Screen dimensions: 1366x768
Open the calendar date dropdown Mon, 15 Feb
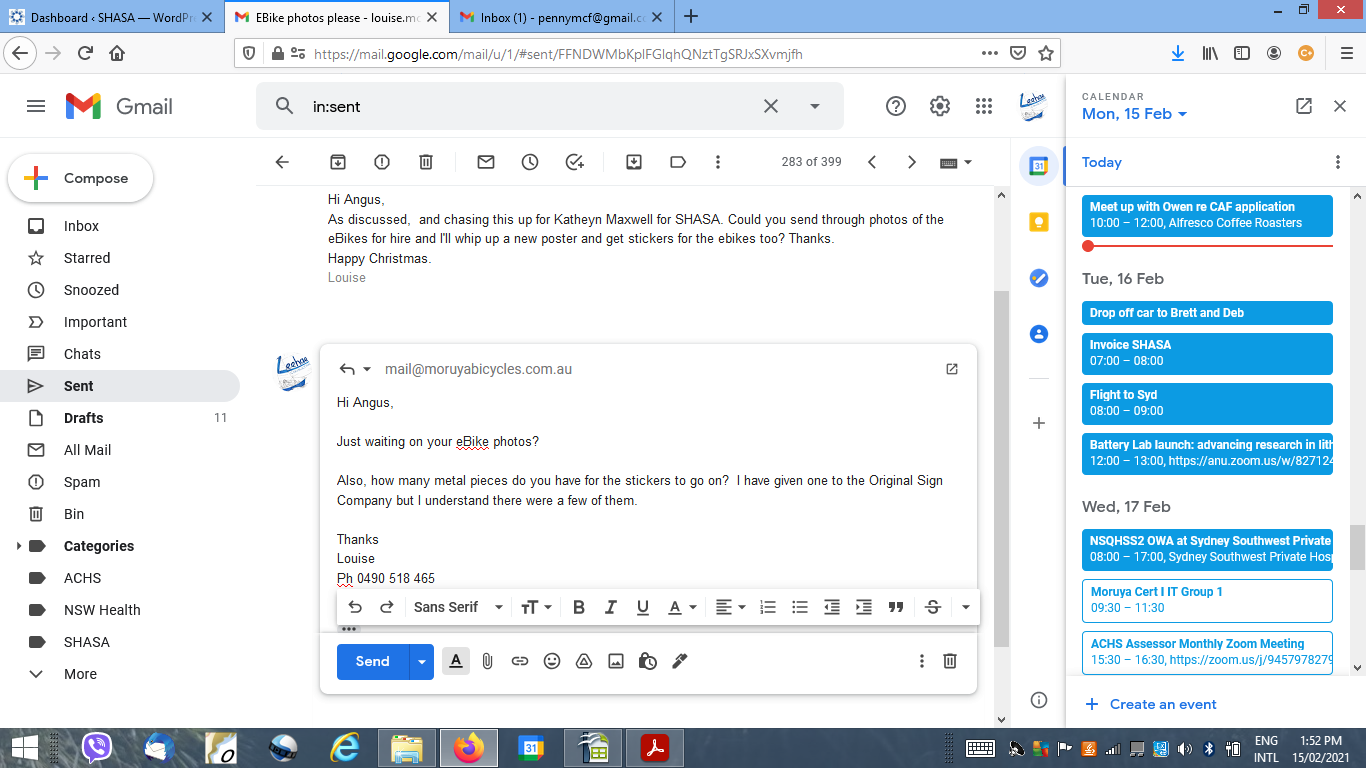click(1134, 114)
